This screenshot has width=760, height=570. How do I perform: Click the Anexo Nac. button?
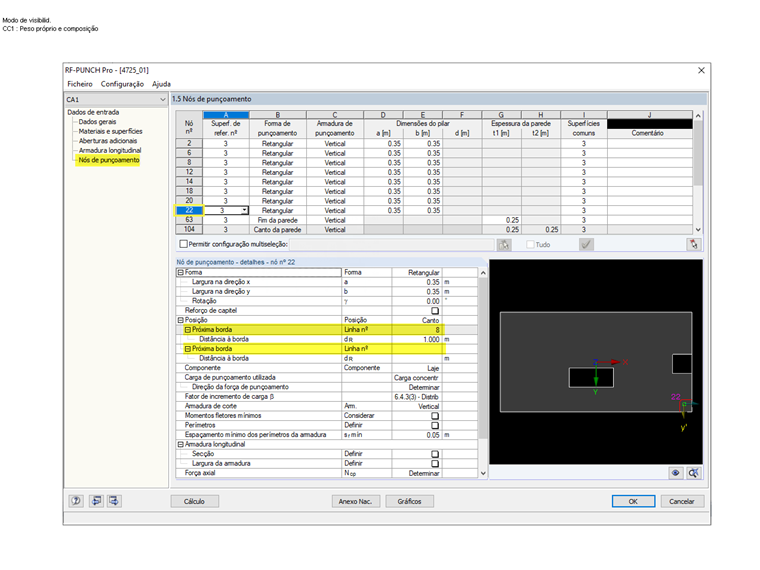356,501
